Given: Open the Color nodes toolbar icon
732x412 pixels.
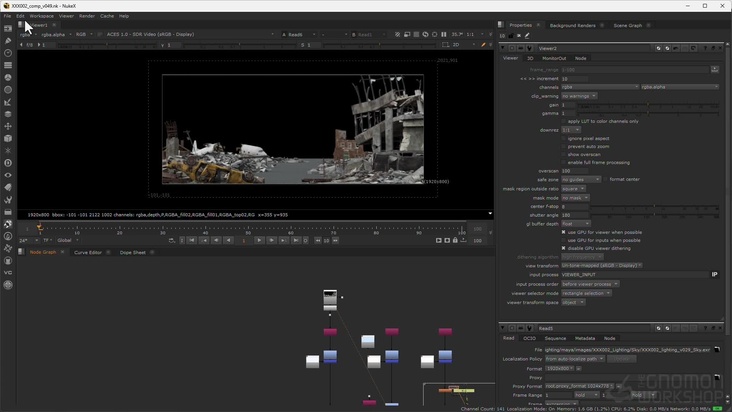Looking at the screenshot, I should click(8, 77).
